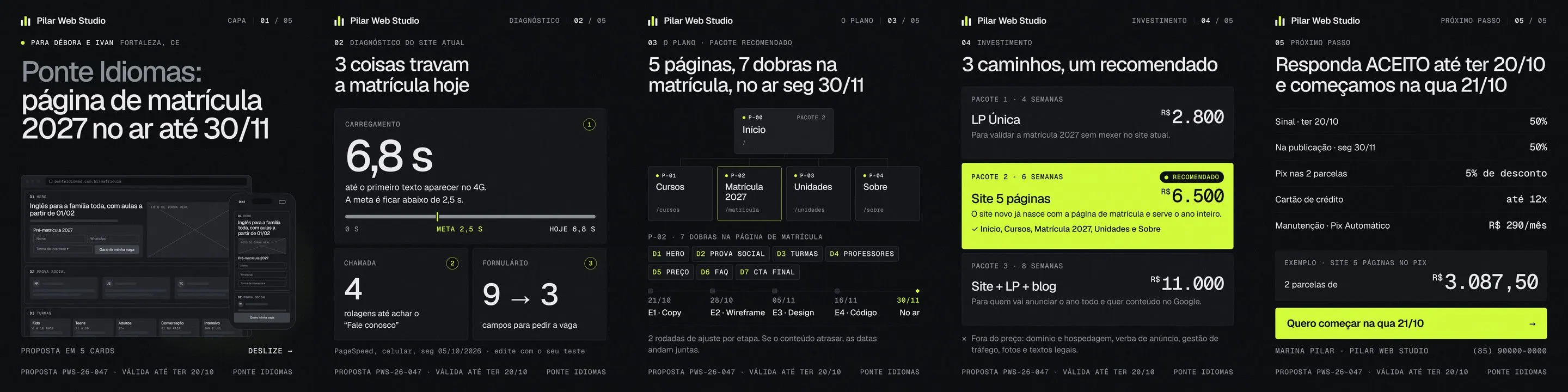Click the DESLIZE → link on the cover
Image resolution: width=1568 pixels, height=392 pixels.
tap(270, 351)
